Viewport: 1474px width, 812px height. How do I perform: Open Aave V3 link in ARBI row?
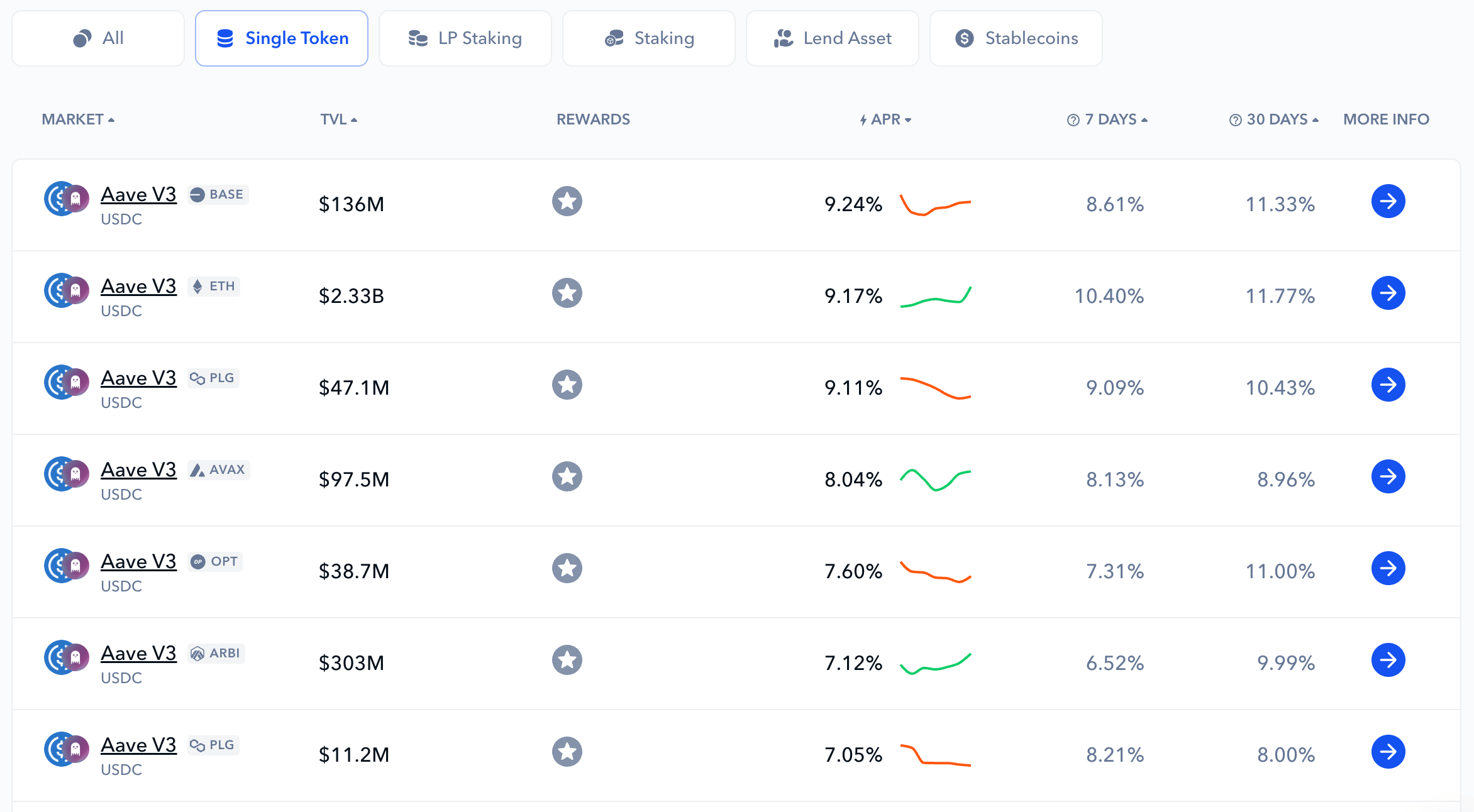click(138, 654)
